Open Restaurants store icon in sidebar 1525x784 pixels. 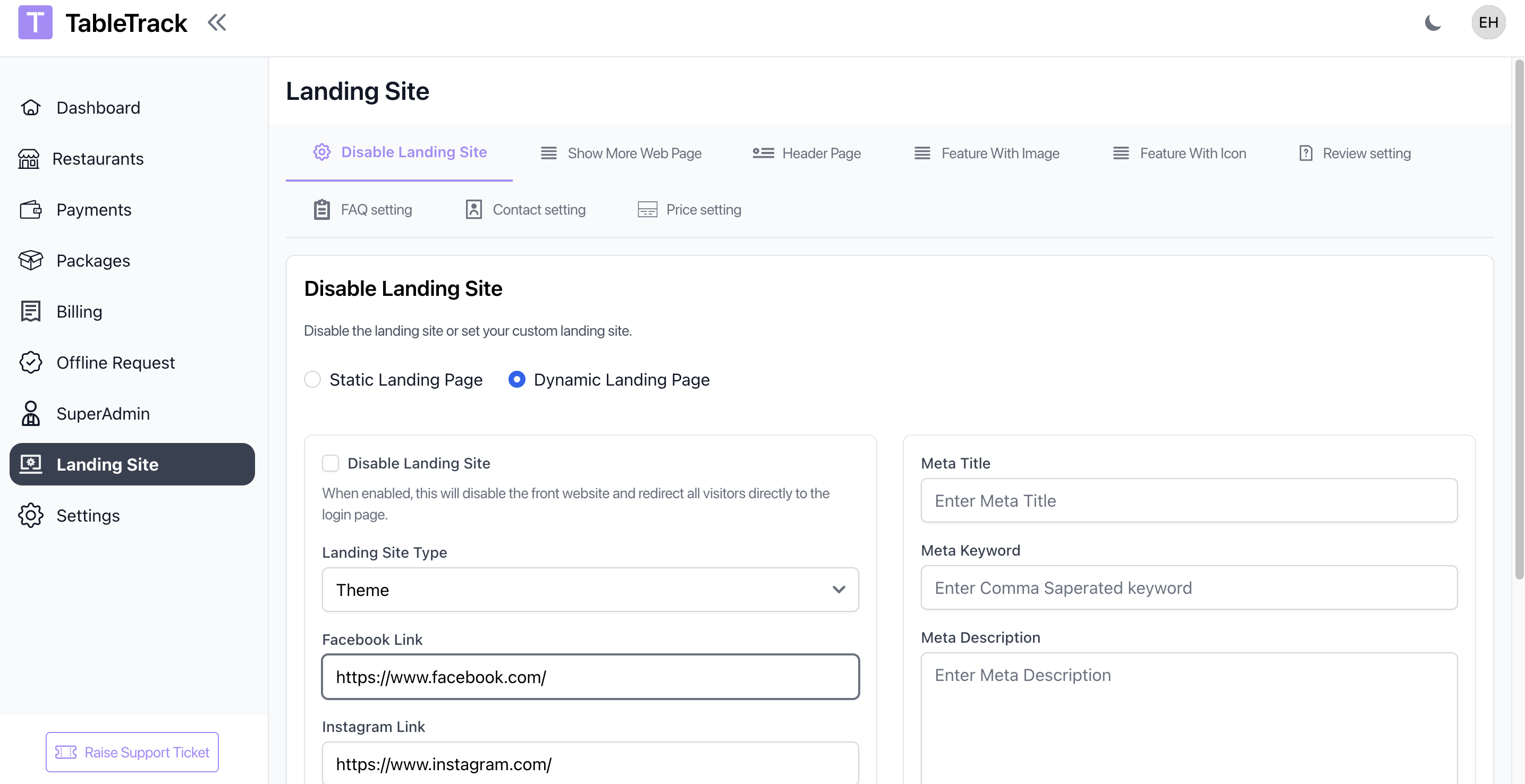point(28,159)
